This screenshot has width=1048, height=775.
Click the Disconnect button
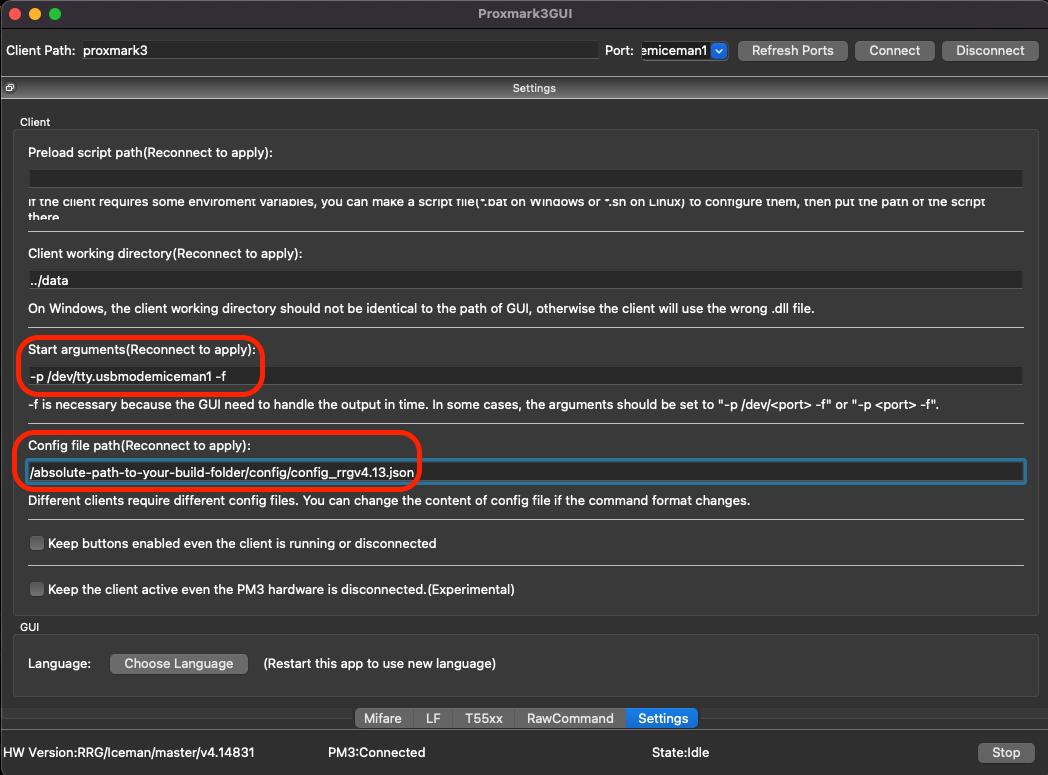[989, 51]
